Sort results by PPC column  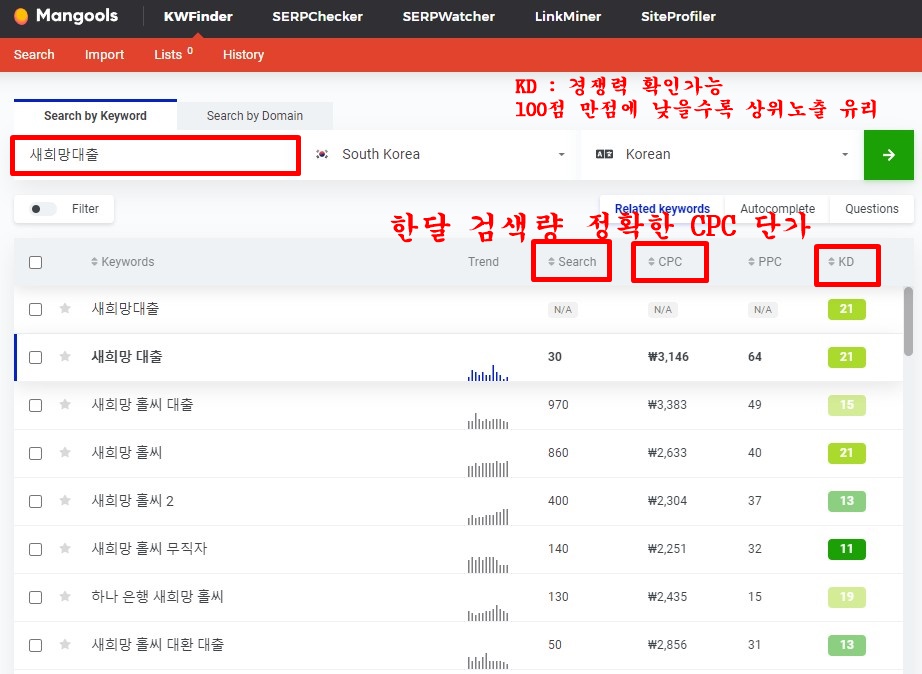click(x=764, y=262)
